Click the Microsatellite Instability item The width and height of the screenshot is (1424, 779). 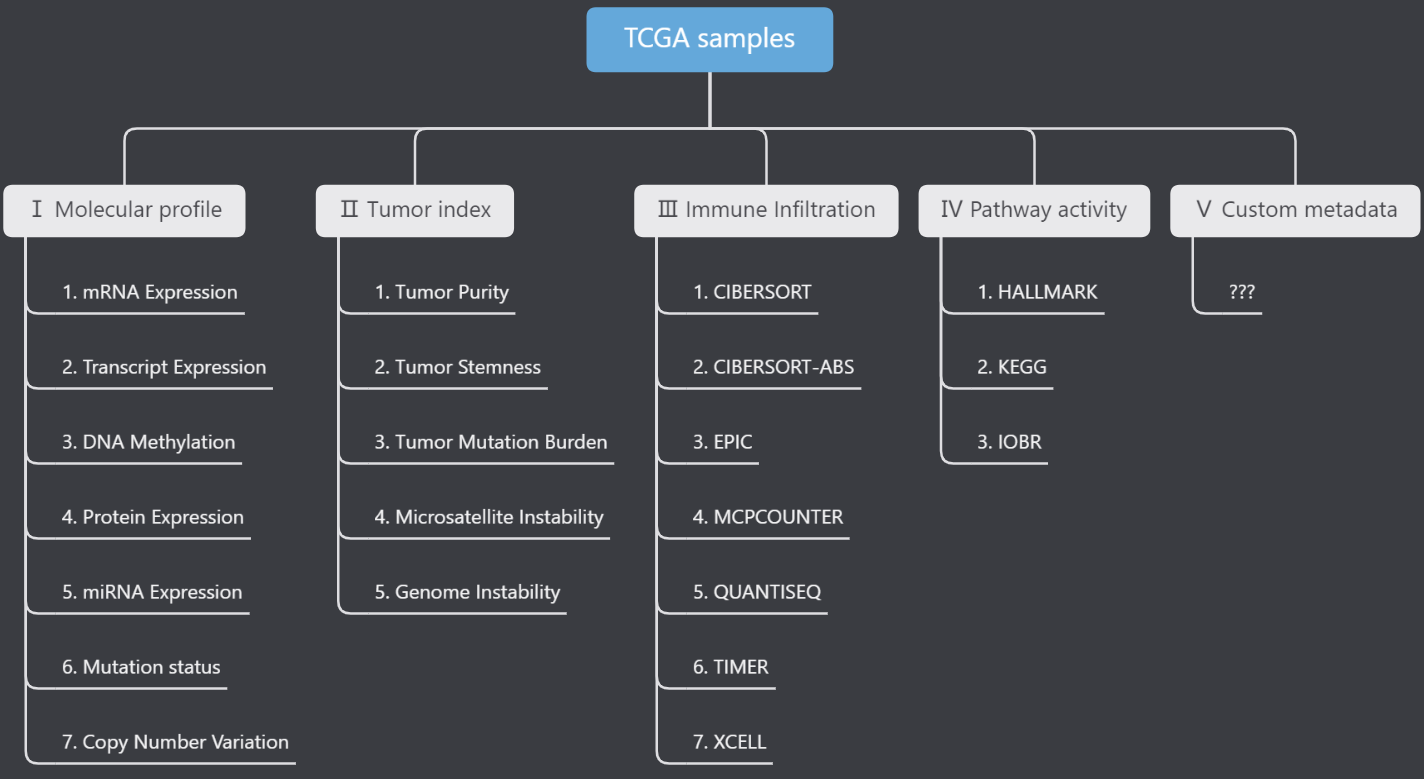pyautogui.click(x=488, y=518)
